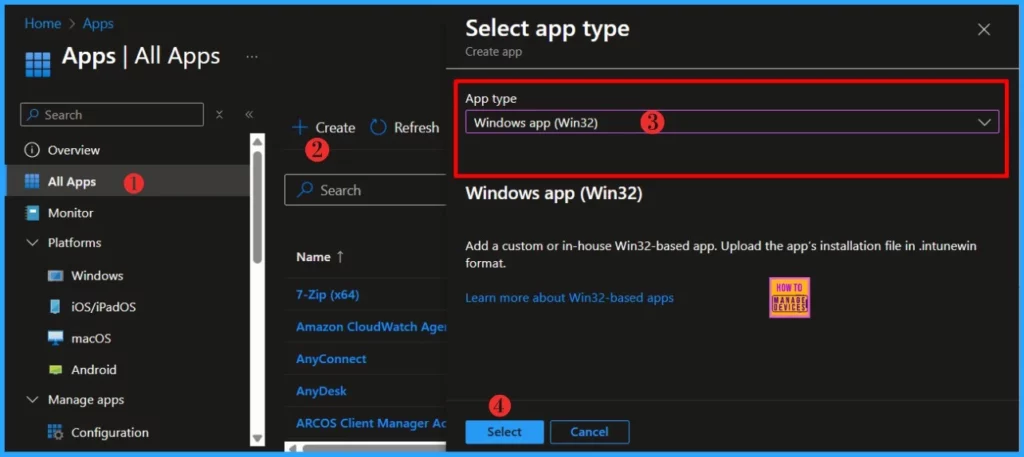Open ARCOS Client Manager app
Viewport: 1024px width, 457px height.
pos(371,423)
